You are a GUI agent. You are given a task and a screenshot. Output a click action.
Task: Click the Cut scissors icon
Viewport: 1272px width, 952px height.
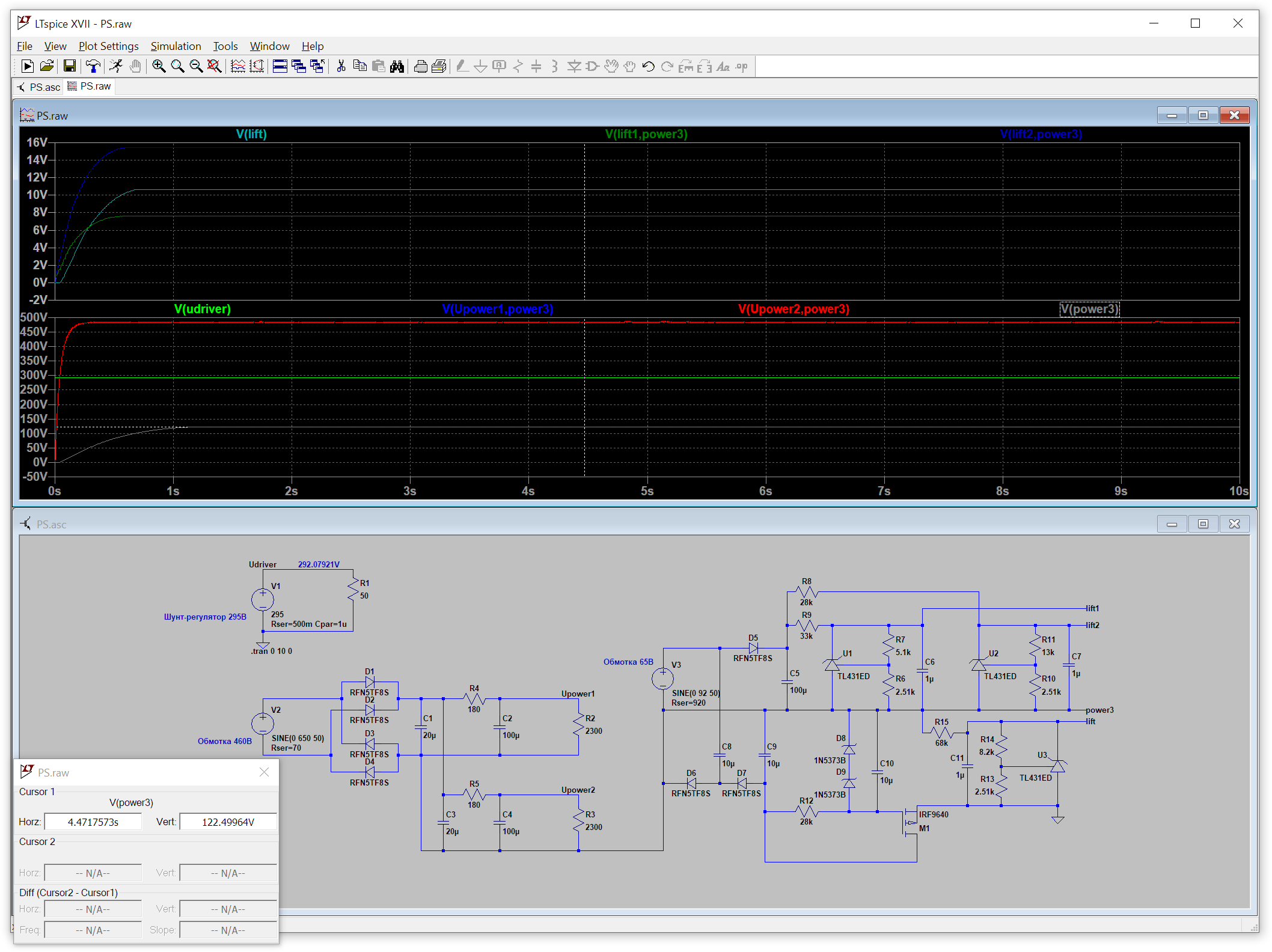pos(341,67)
